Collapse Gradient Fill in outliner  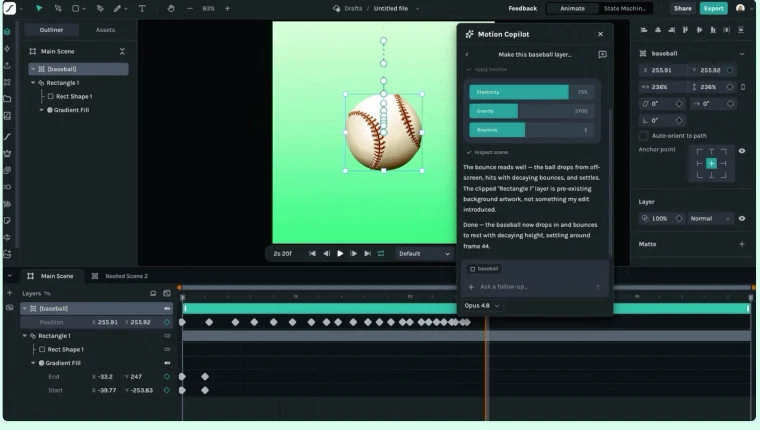point(41,110)
